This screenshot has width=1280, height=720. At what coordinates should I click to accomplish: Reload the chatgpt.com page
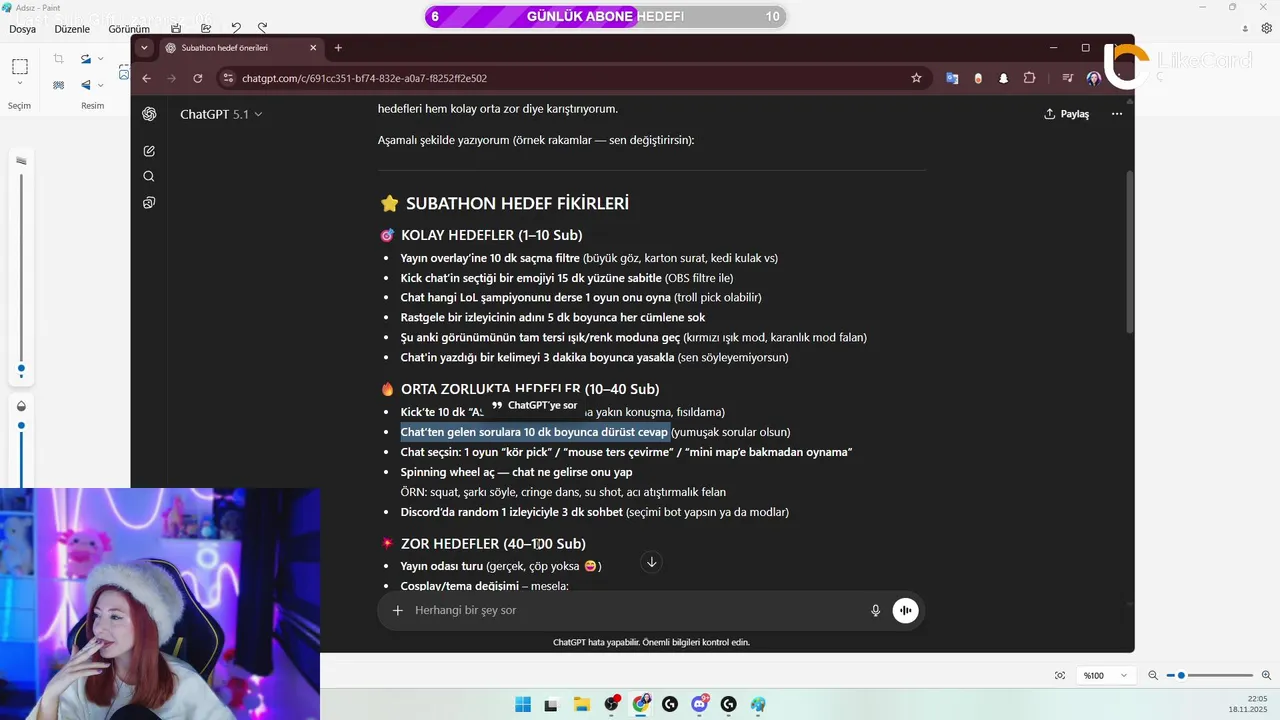198,78
